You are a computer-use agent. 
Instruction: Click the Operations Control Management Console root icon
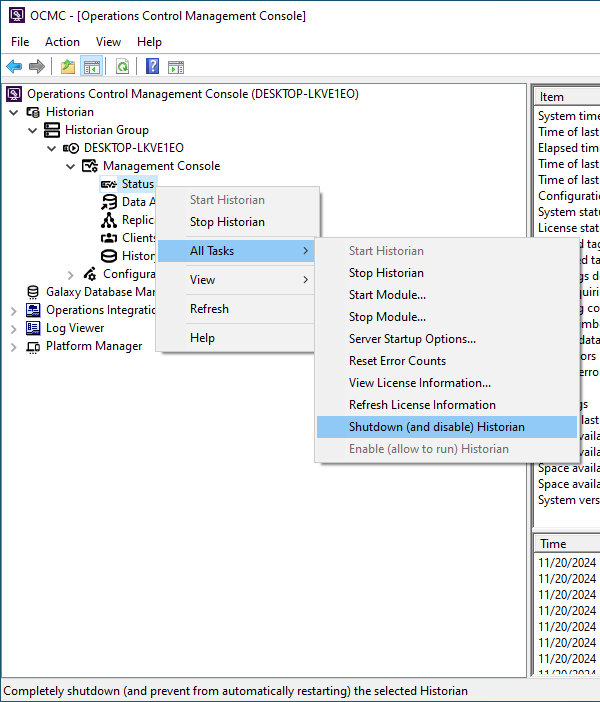coord(14,94)
